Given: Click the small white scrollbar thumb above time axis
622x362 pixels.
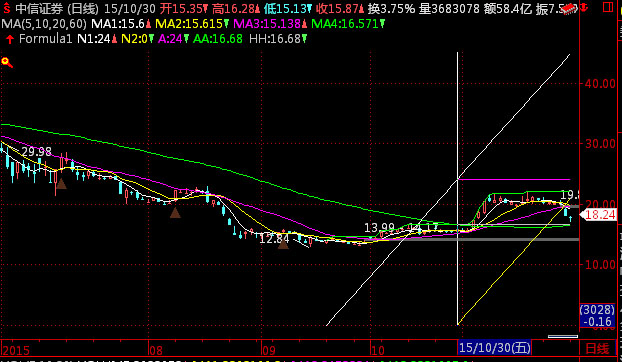Looking at the screenshot, I should coord(563,337).
